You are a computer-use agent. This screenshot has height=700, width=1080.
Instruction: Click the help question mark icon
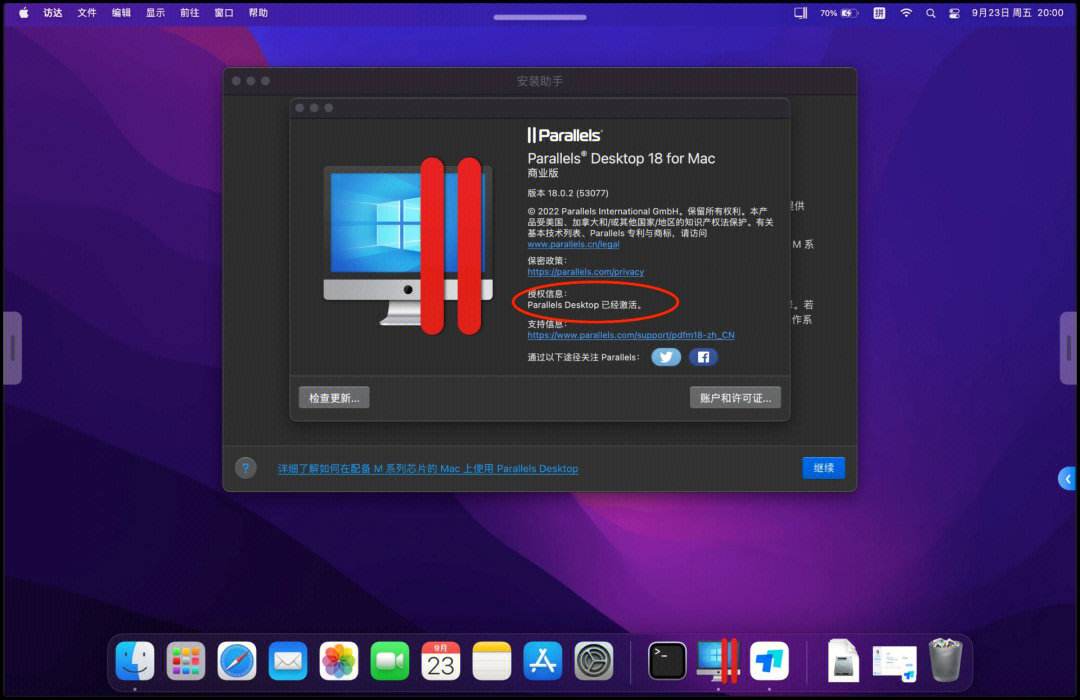click(x=246, y=468)
